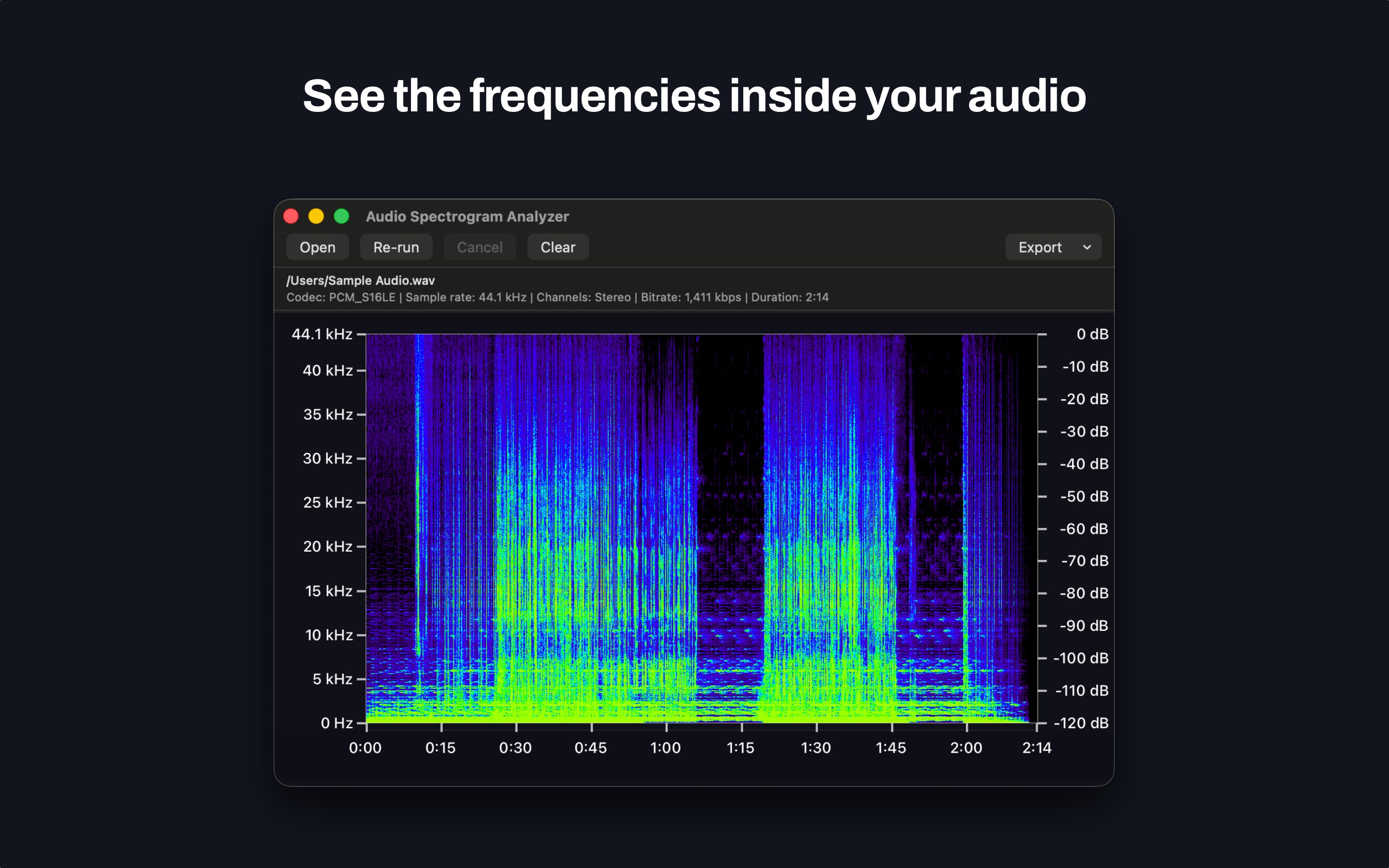This screenshot has width=1389, height=868.
Task: Click the 1:15 time axis label
Action: tap(740, 748)
